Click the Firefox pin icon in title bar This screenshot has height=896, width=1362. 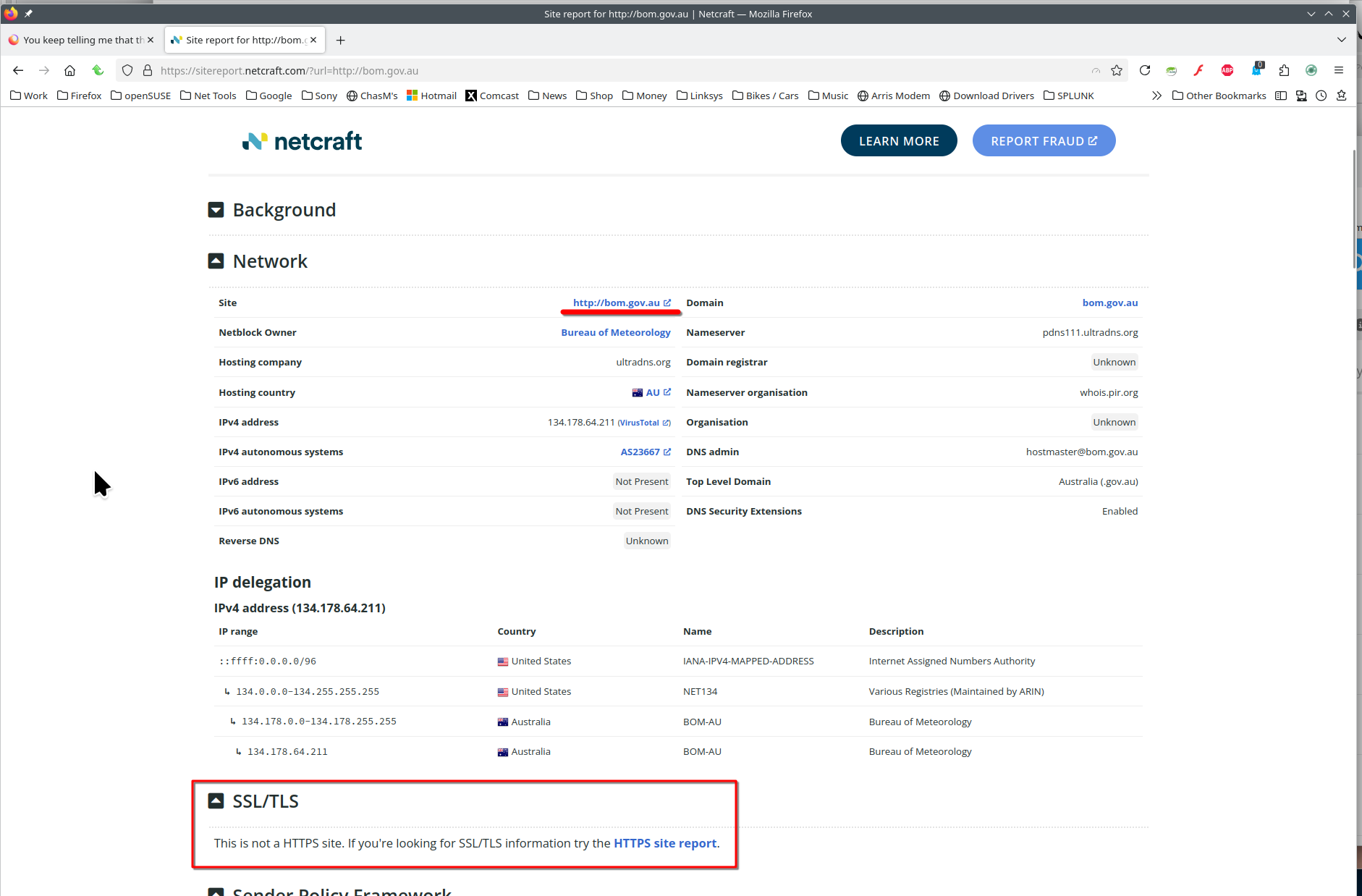[x=28, y=14]
